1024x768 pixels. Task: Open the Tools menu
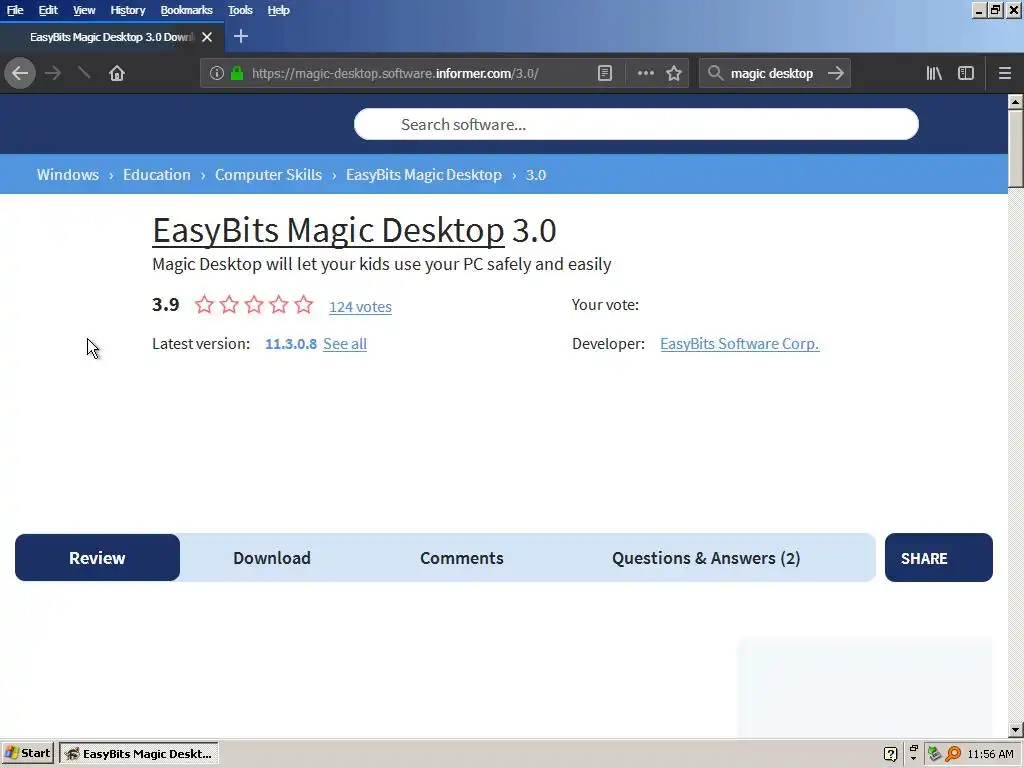coord(240,10)
